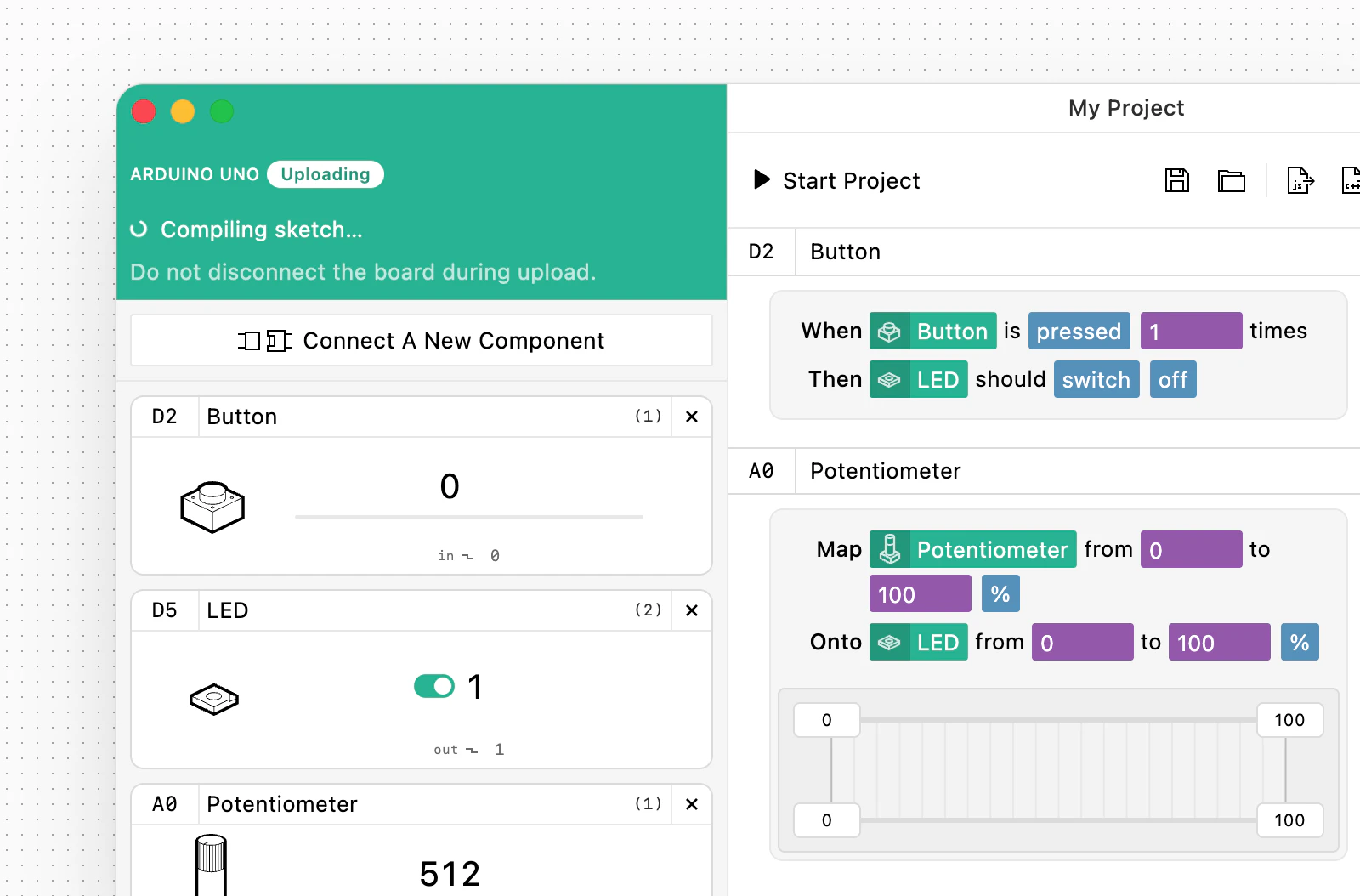Open the 'off' state dropdown
Image resolution: width=1360 pixels, height=896 pixels.
1173,379
